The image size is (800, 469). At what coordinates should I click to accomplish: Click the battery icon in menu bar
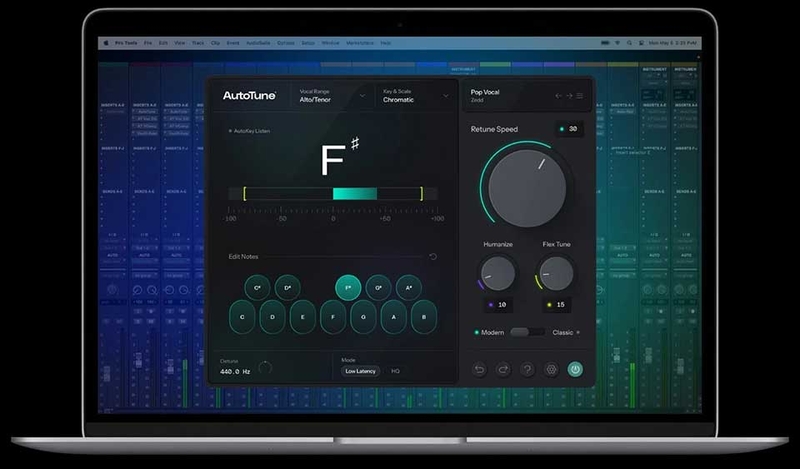[605, 43]
